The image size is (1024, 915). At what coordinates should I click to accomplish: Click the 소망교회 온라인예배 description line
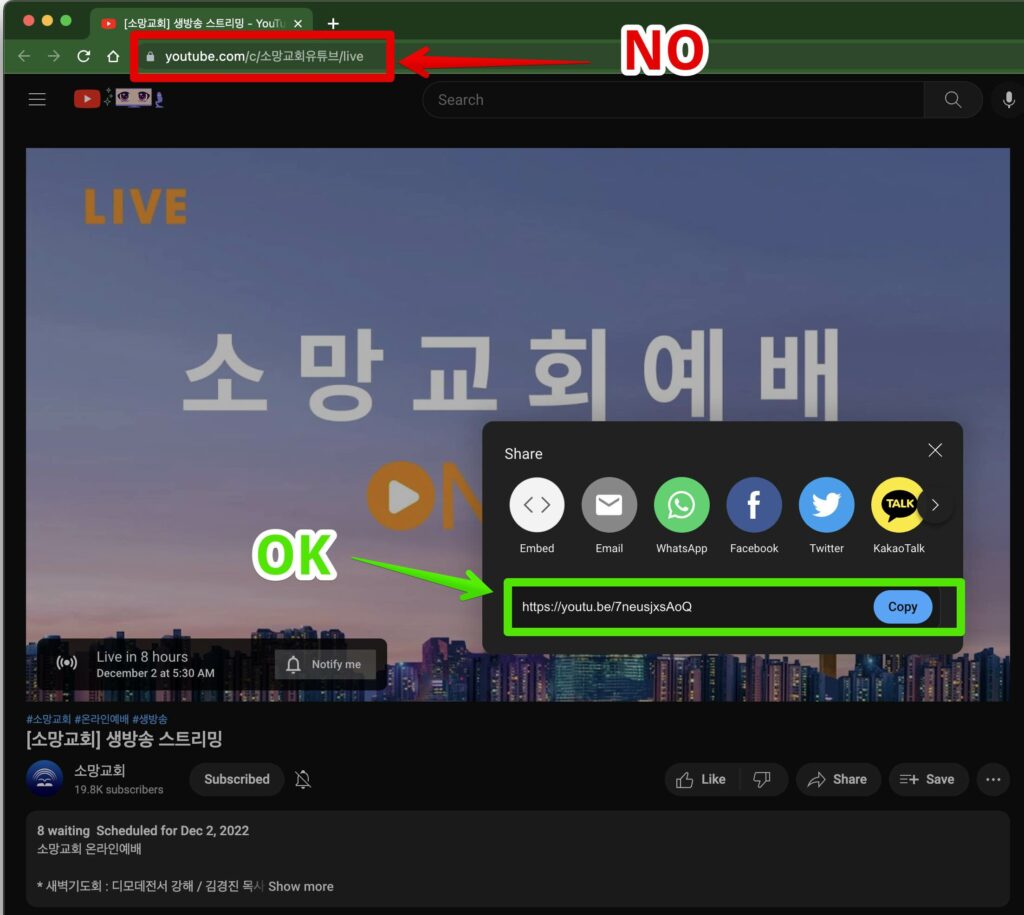[89, 848]
